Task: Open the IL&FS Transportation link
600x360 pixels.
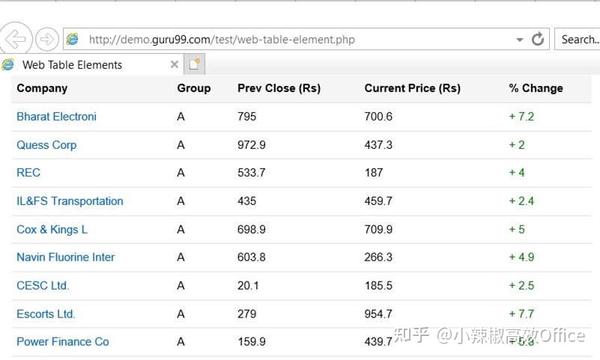Action: (70, 201)
